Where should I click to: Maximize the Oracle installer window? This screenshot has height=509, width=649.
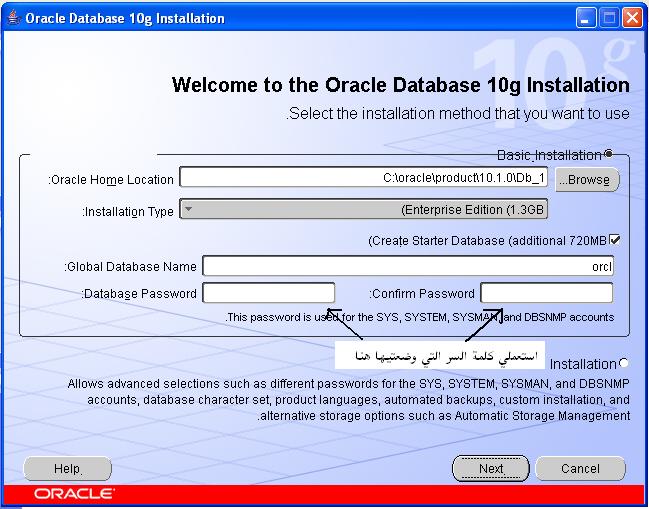coord(610,18)
